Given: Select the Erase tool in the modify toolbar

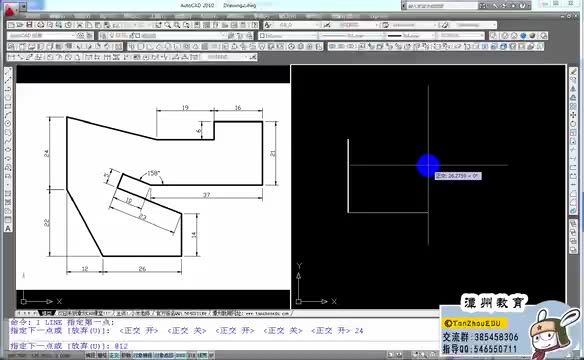Looking at the screenshot, I should pos(573,71).
